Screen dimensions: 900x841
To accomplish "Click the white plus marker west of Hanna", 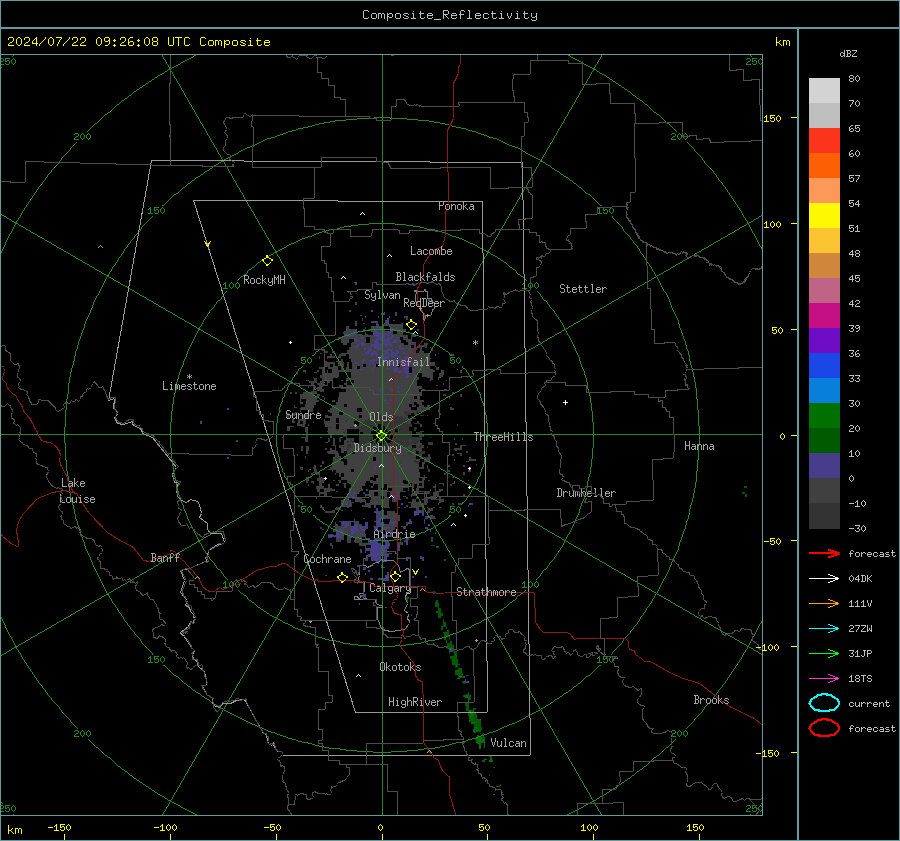I will pos(565,402).
